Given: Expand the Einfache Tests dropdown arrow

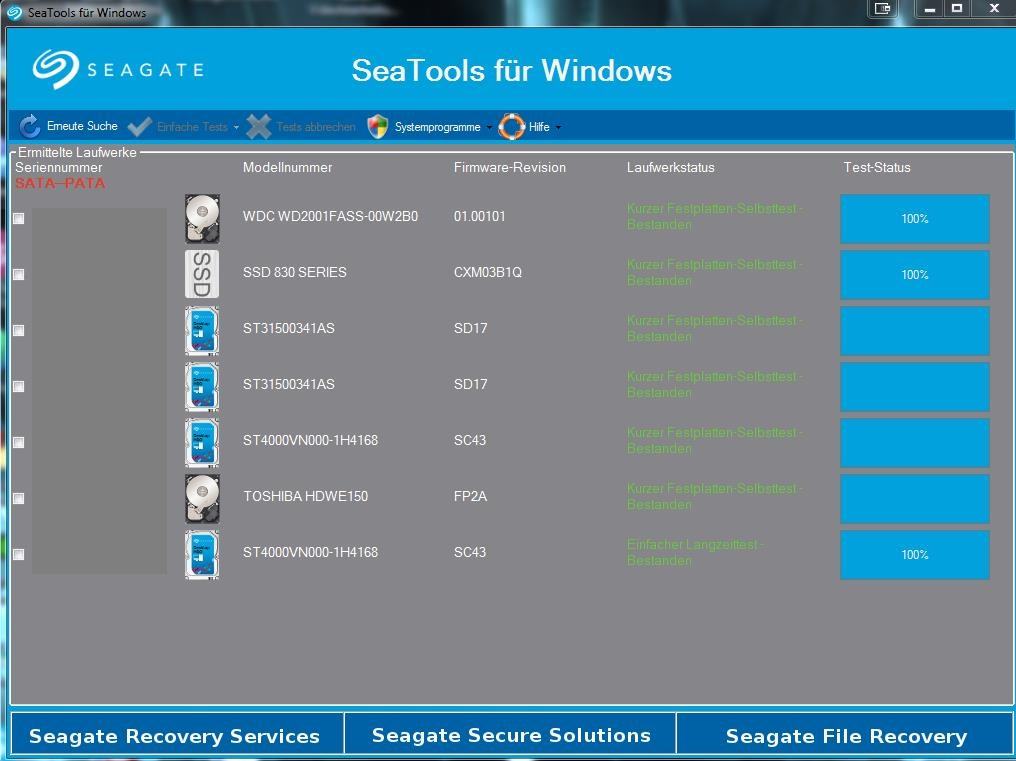Looking at the screenshot, I should (x=236, y=127).
